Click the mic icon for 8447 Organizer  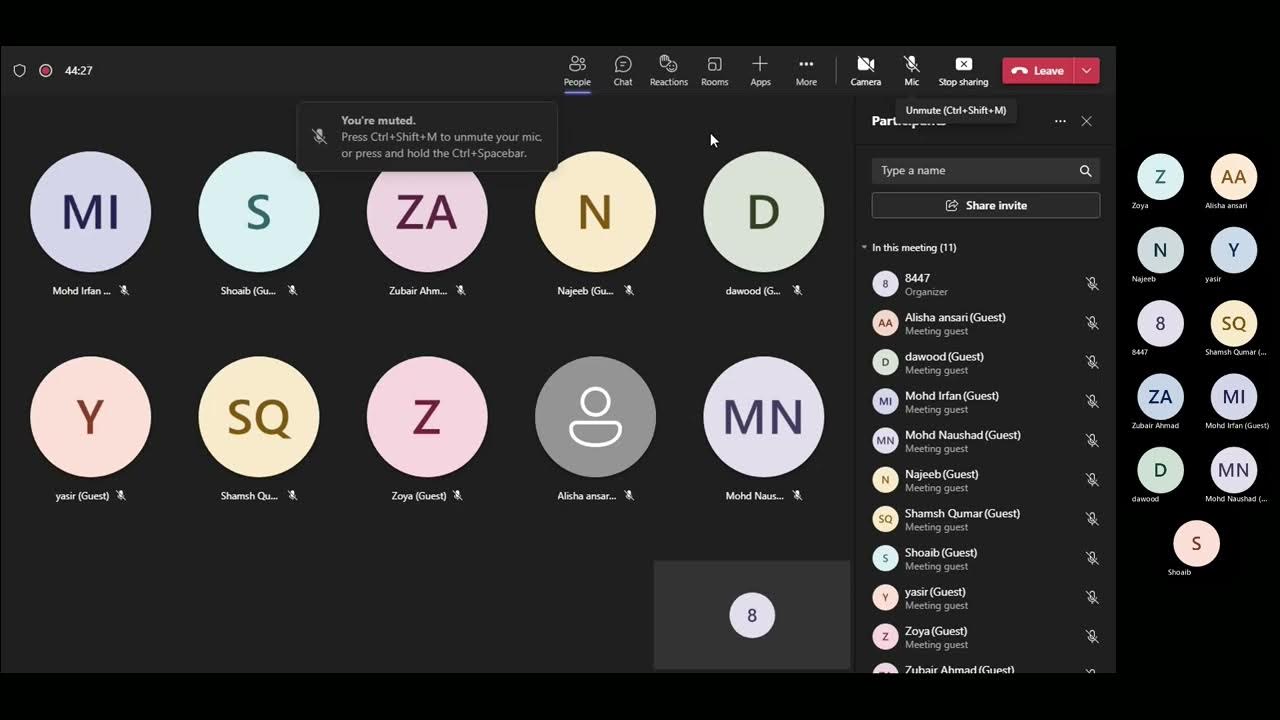(x=1092, y=284)
